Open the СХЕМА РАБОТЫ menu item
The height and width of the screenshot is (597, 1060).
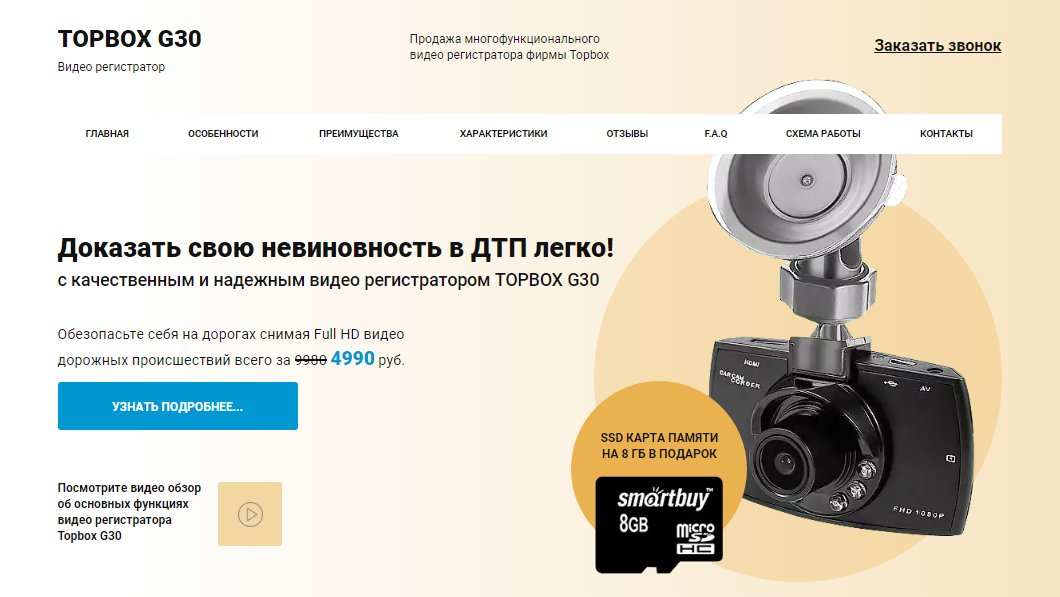pos(823,134)
